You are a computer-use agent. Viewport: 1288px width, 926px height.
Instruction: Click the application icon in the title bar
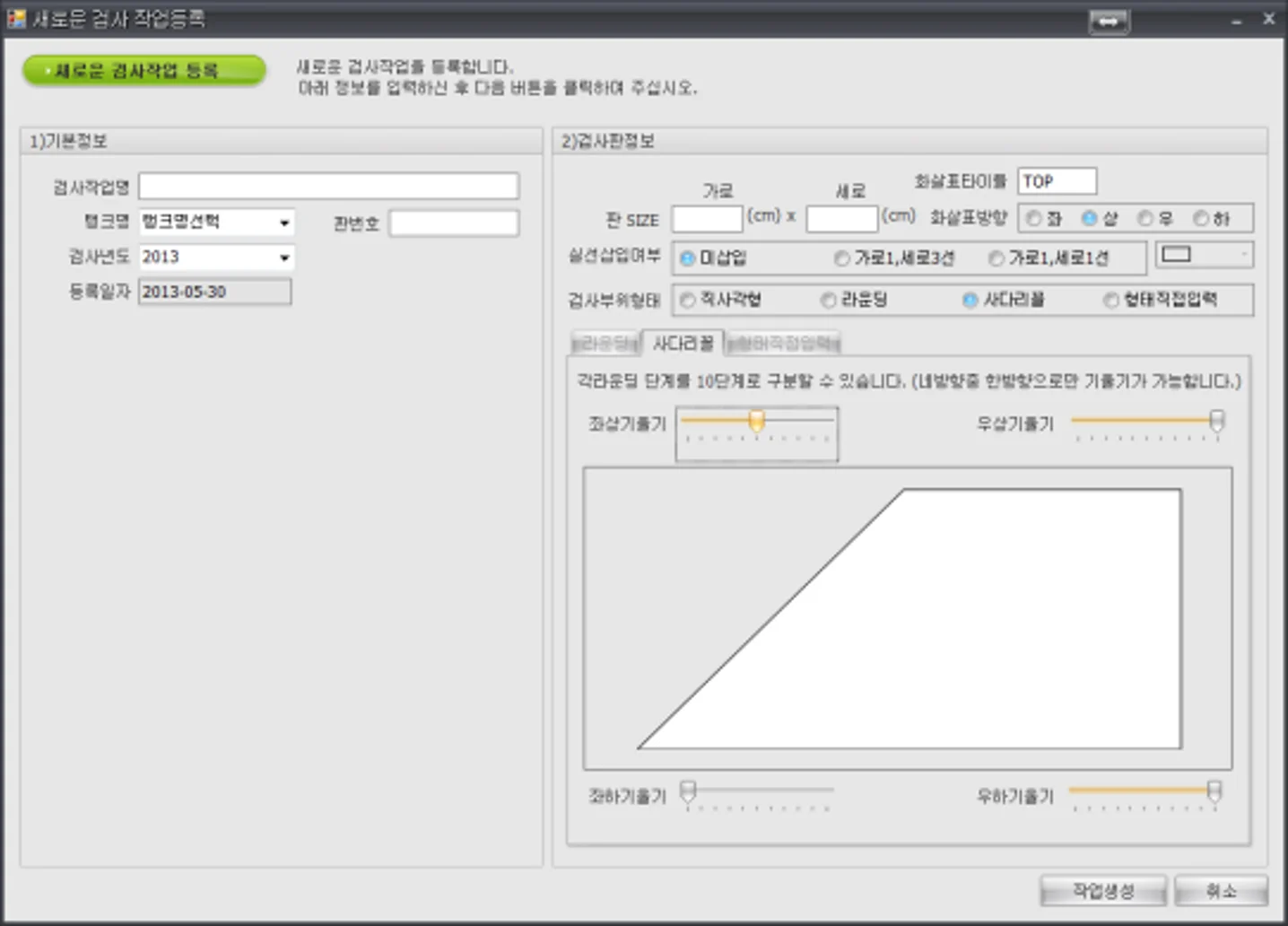16,18
